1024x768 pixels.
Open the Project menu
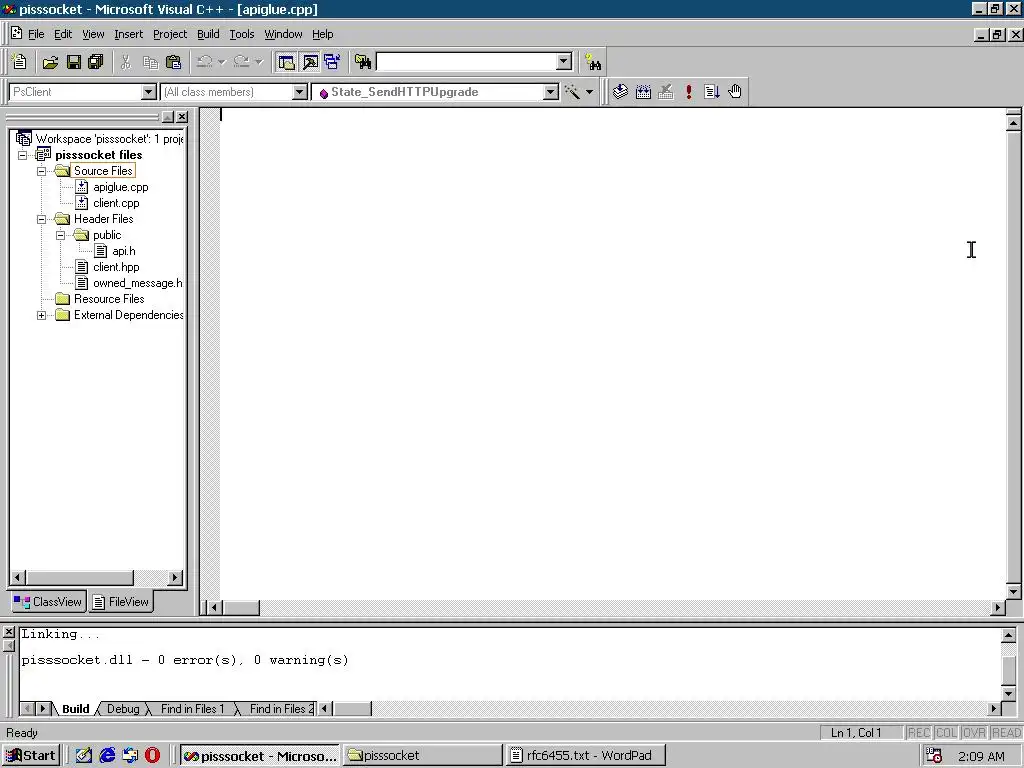pyautogui.click(x=170, y=34)
